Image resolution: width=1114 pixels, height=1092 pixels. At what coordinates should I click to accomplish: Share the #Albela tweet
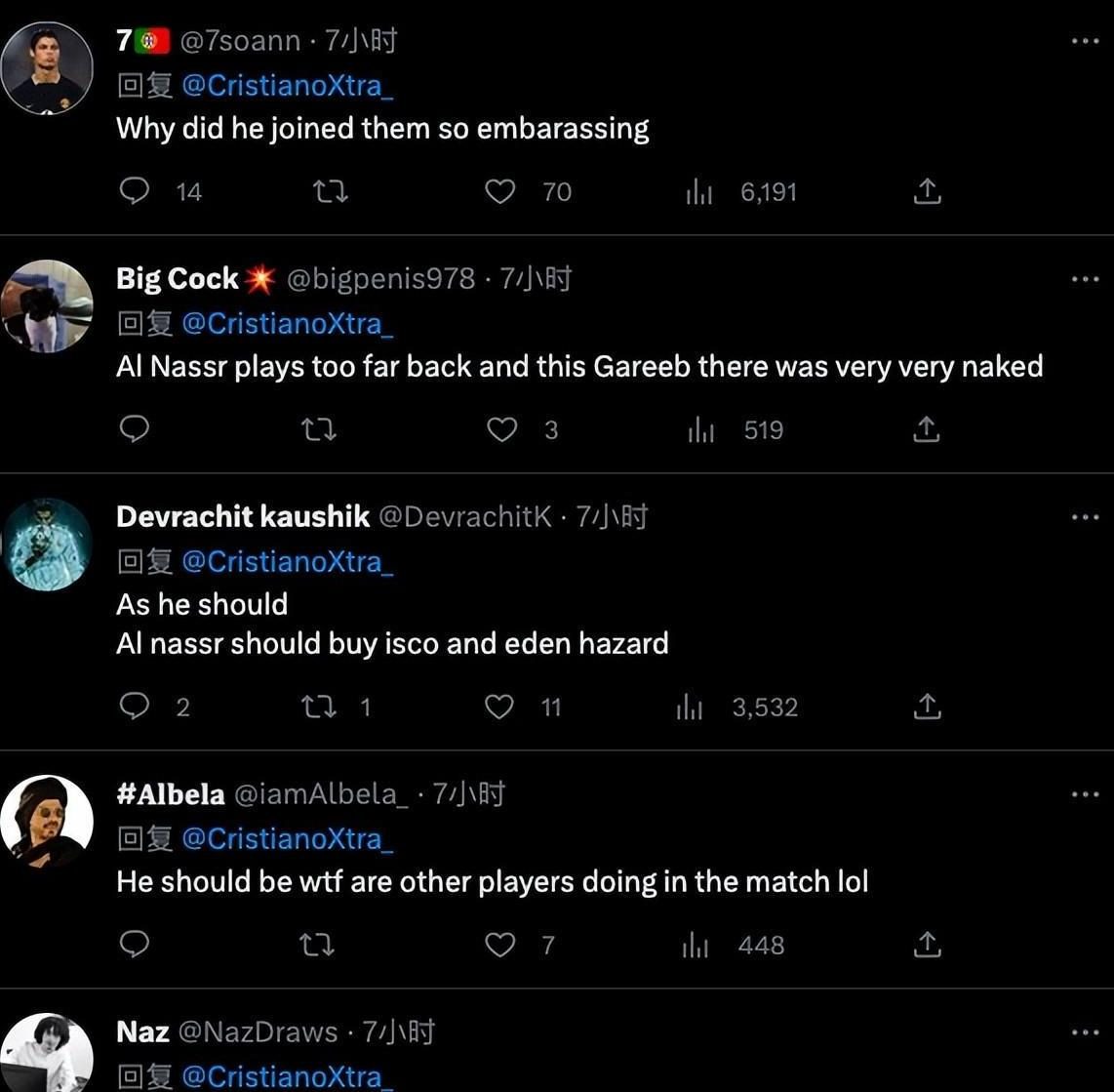pyautogui.click(x=927, y=945)
